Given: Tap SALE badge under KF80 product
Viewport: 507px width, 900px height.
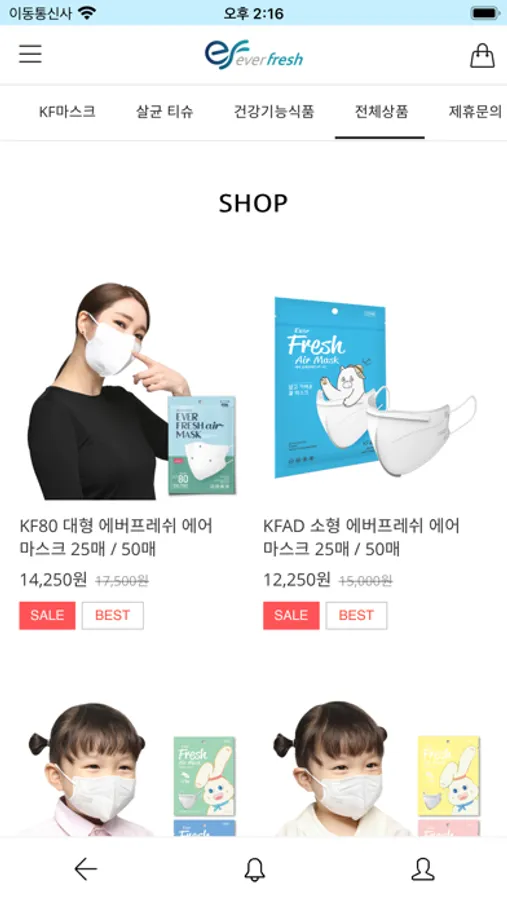Looking at the screenshot, I should (x=47, y=615).
